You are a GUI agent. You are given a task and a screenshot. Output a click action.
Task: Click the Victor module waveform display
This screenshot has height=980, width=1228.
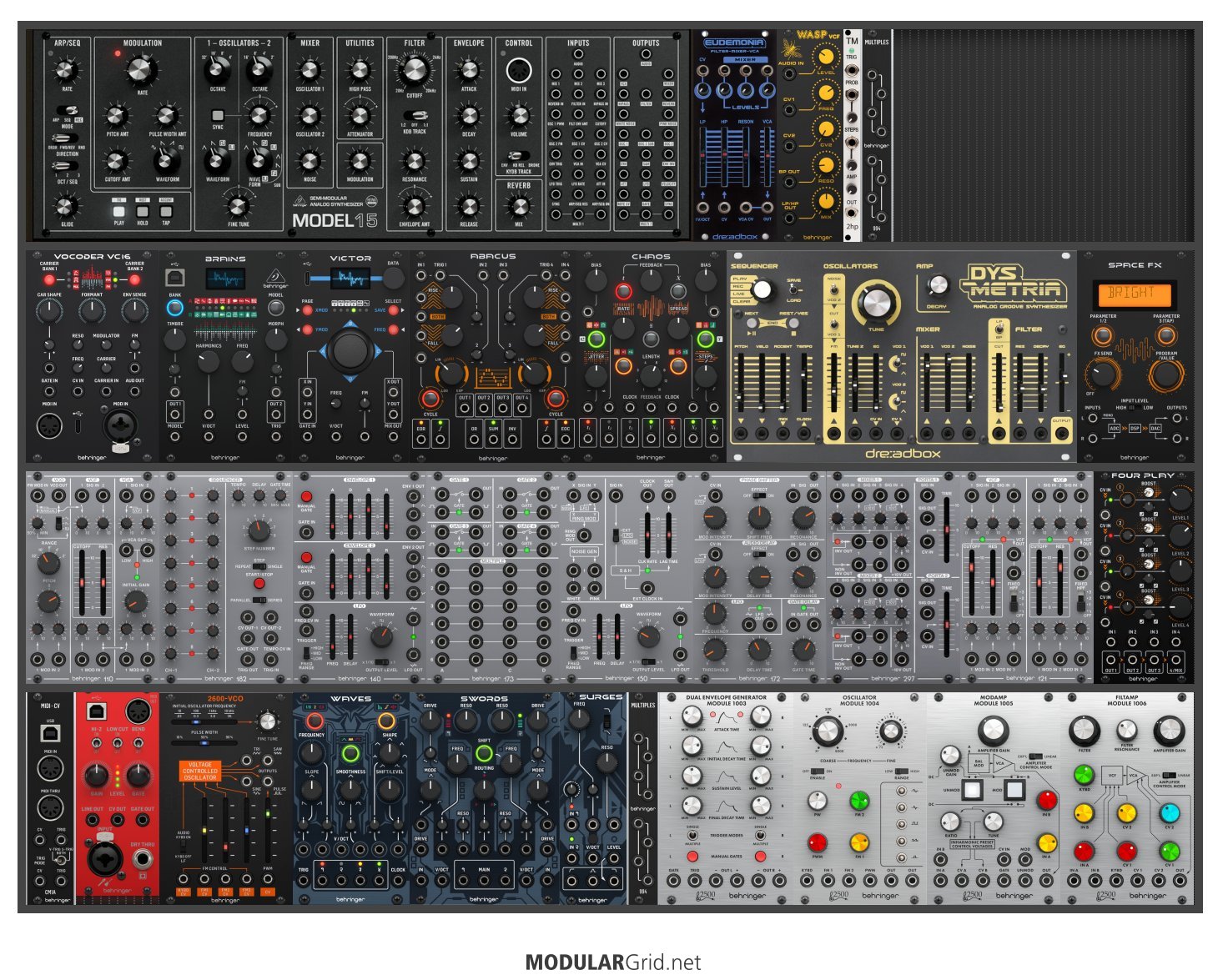coord(350,279)
